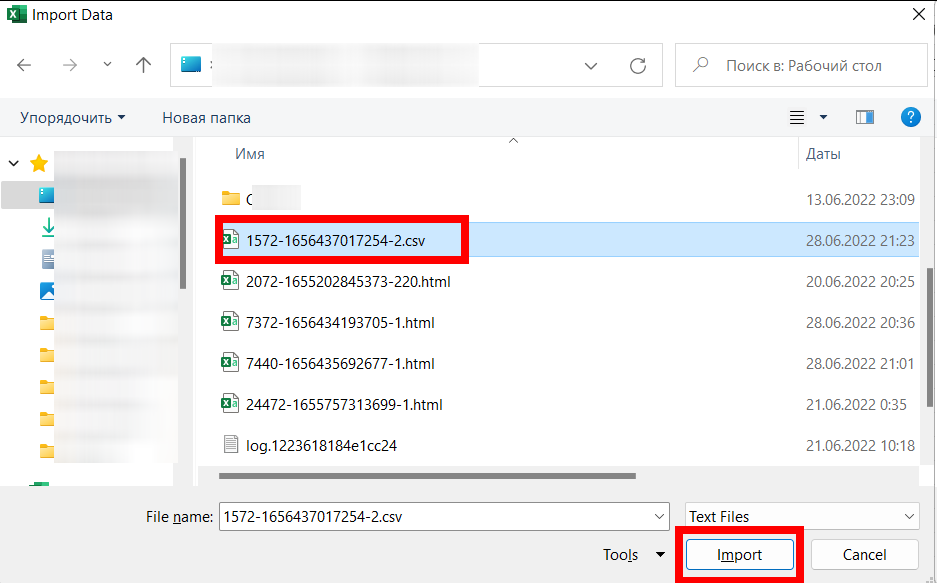The width and height of the screenshot is (937, 583).
Task: Click the icon of 7440-1656435692677-1.html
Action: tap(230, 362)
